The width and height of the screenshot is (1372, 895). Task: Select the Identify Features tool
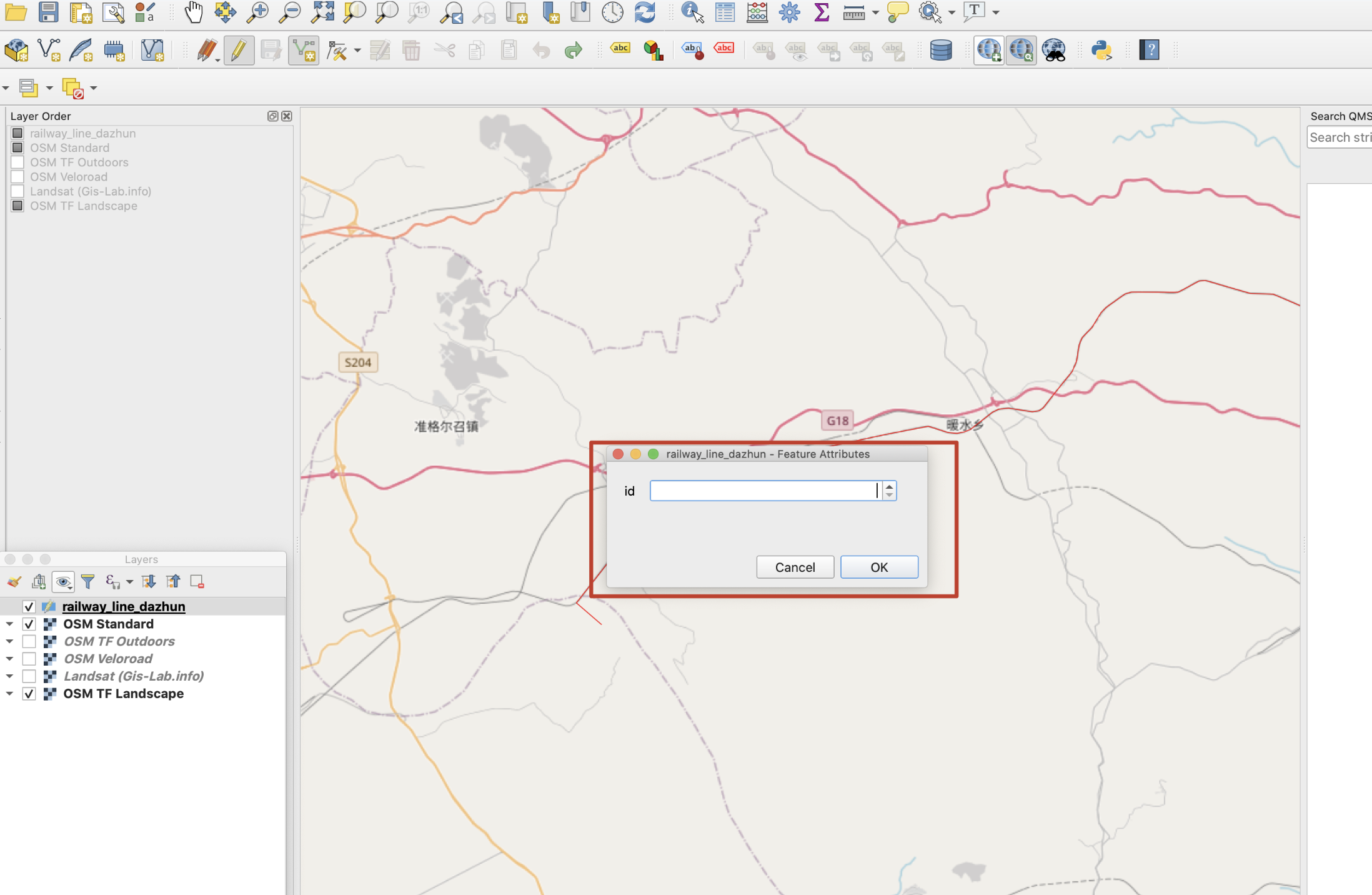tap(692, 12)
